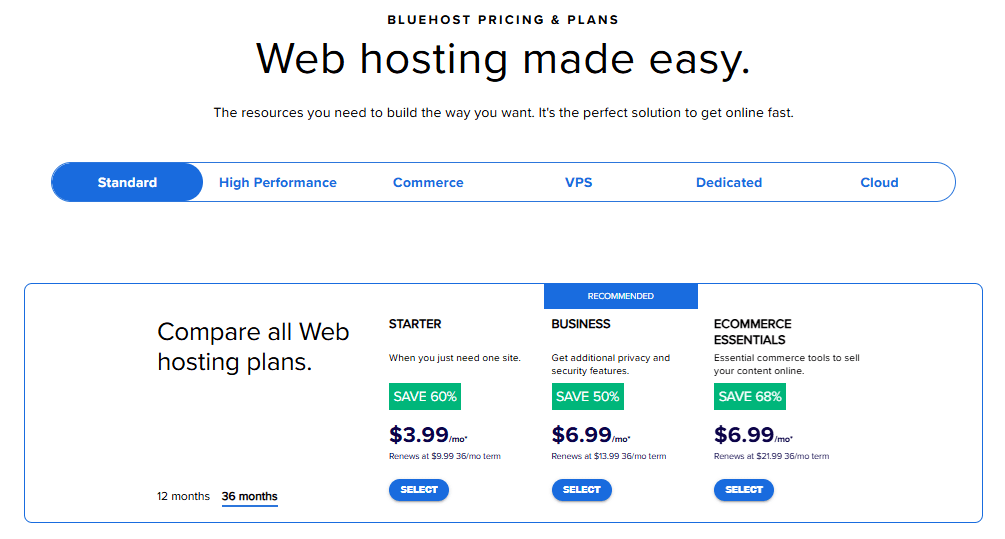Click 'Renews at $21.99 36/mo term'
This screenshot has width=1005, height=539.
pos(772,456)
